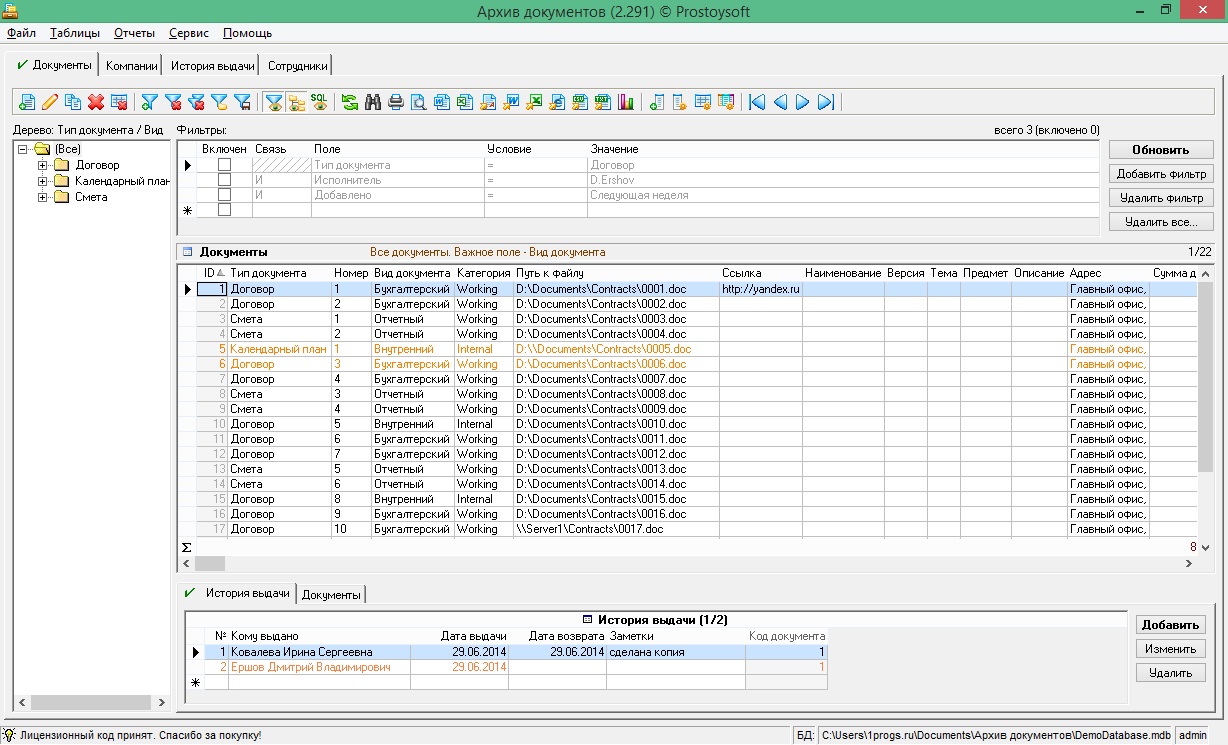This screenshot has width=1228, height=745.
Task: Click the green refresh arrows icon
Action: click(x=349, y=101)
